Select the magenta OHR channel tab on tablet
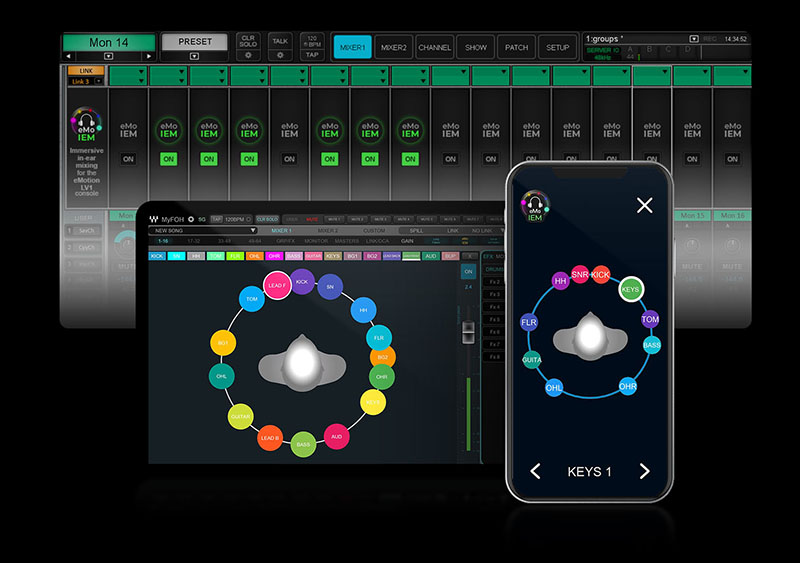 tap(274, 256)
